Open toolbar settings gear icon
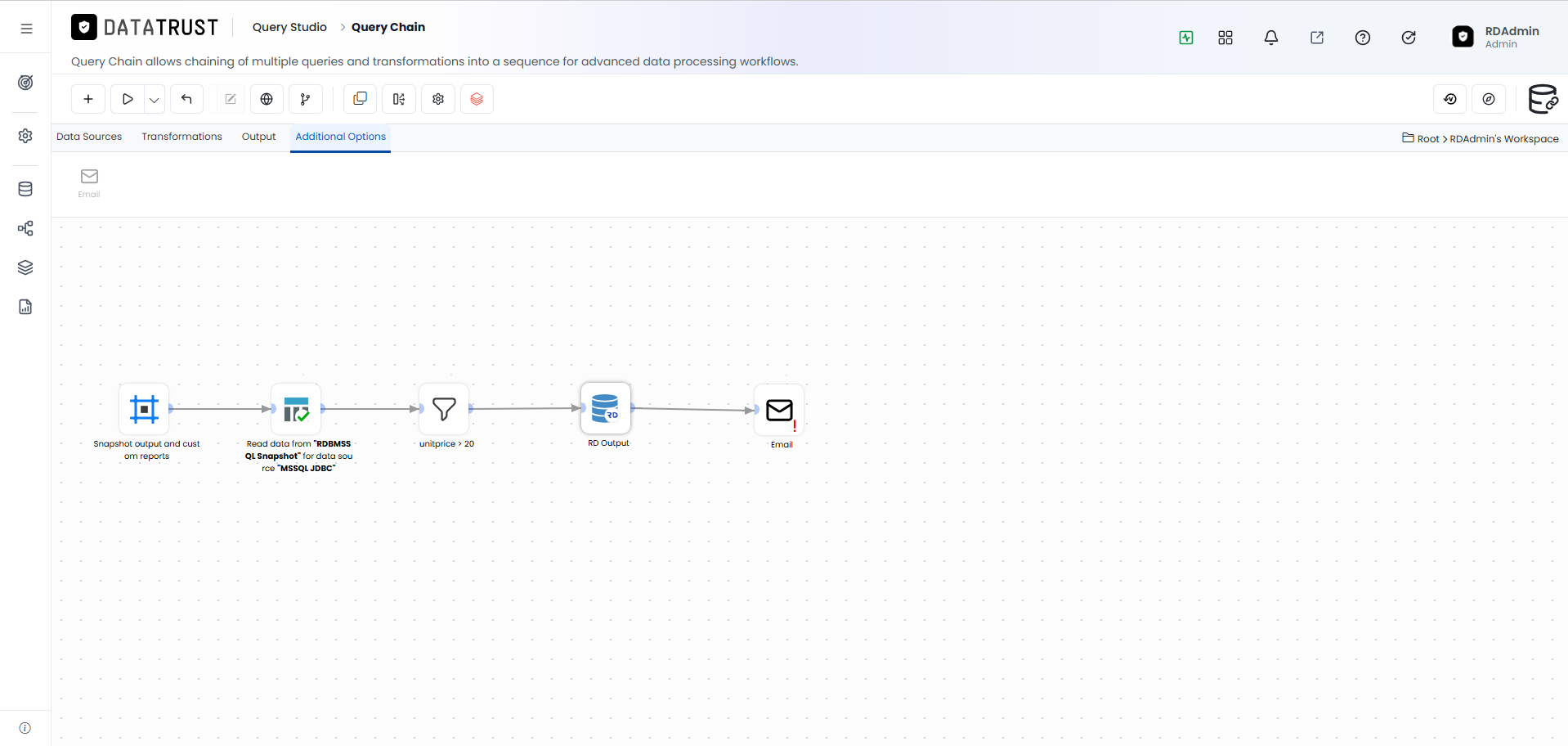 point(438,99)
